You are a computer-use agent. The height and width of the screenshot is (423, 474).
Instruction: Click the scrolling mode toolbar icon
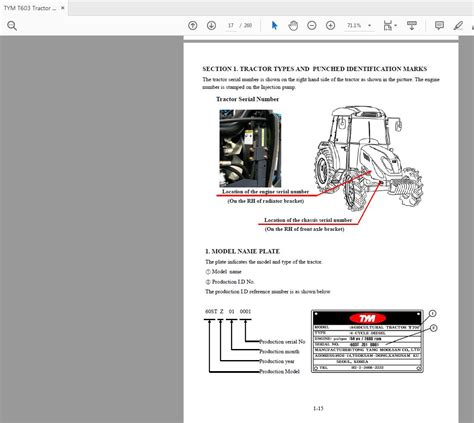pos(412,25)
